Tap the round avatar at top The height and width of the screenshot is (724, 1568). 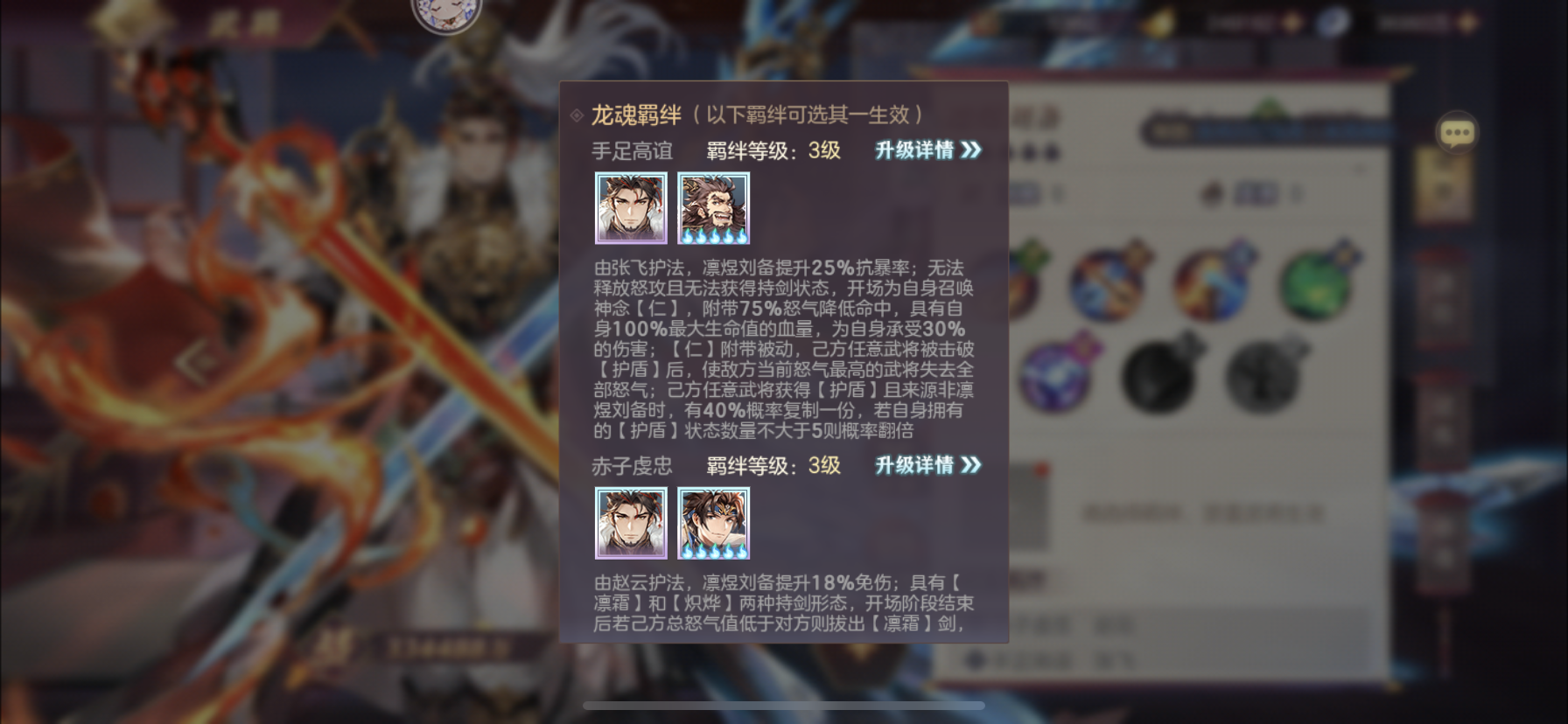pos(446,12)
